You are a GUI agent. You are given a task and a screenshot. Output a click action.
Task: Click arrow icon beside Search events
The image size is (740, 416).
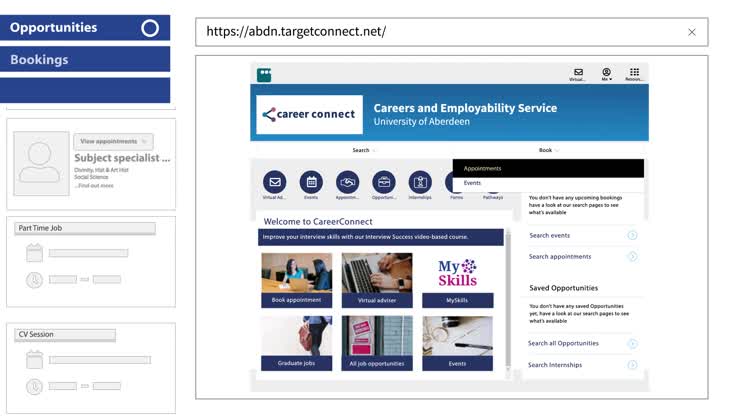(632, 235)
